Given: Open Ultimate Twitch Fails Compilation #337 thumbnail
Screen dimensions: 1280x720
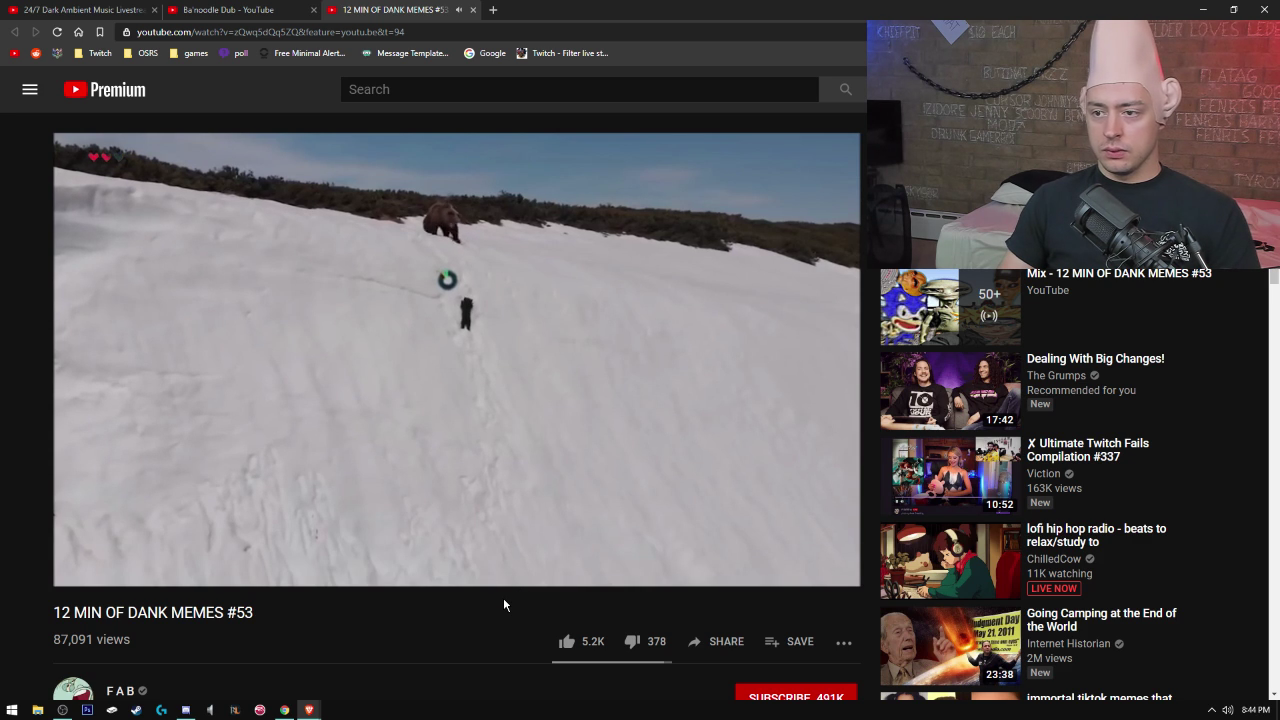Looking at the screenshot, I should point(950,476).
